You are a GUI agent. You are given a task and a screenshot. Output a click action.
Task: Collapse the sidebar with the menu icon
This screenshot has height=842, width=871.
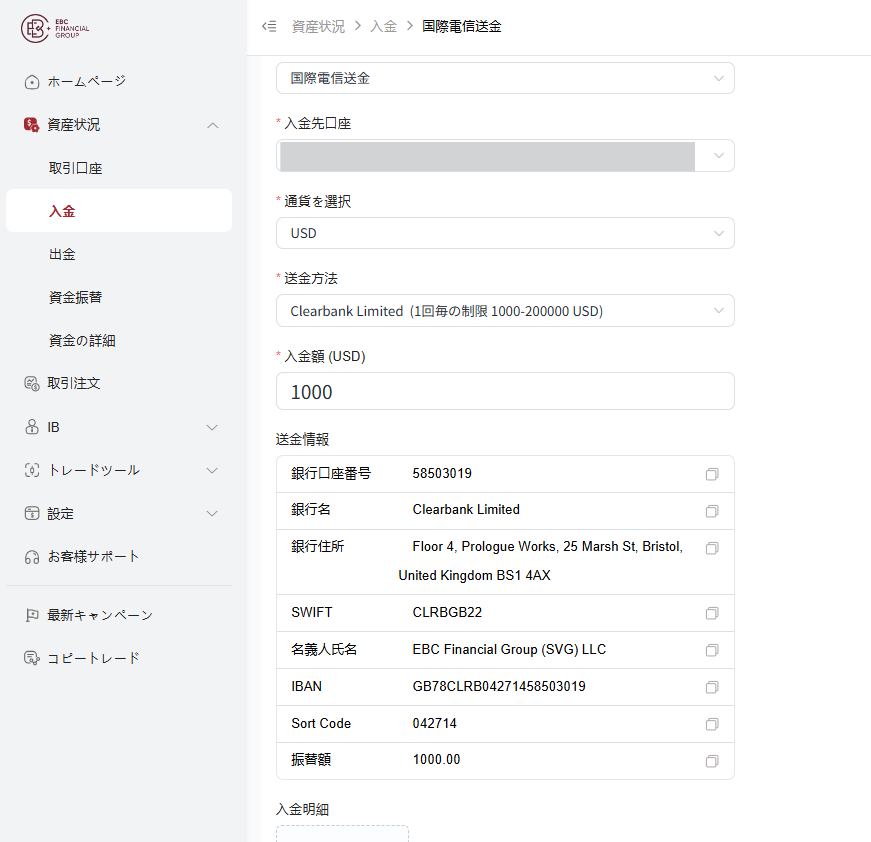point(269,26)
